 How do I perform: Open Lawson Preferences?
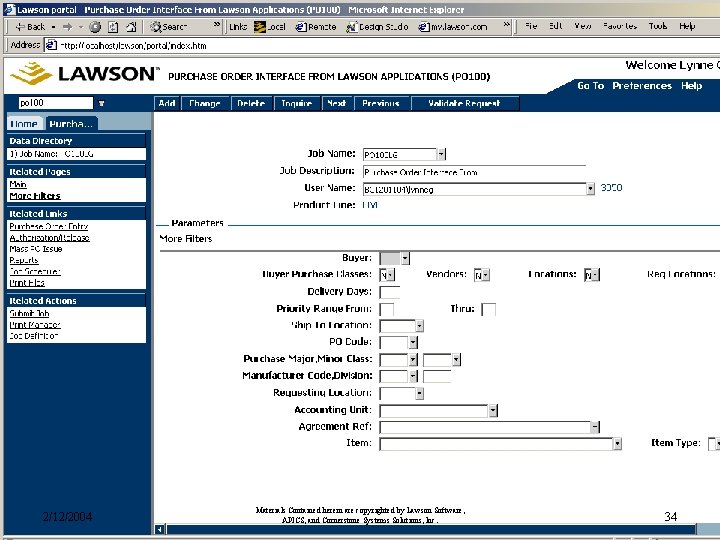pos(642,86)
